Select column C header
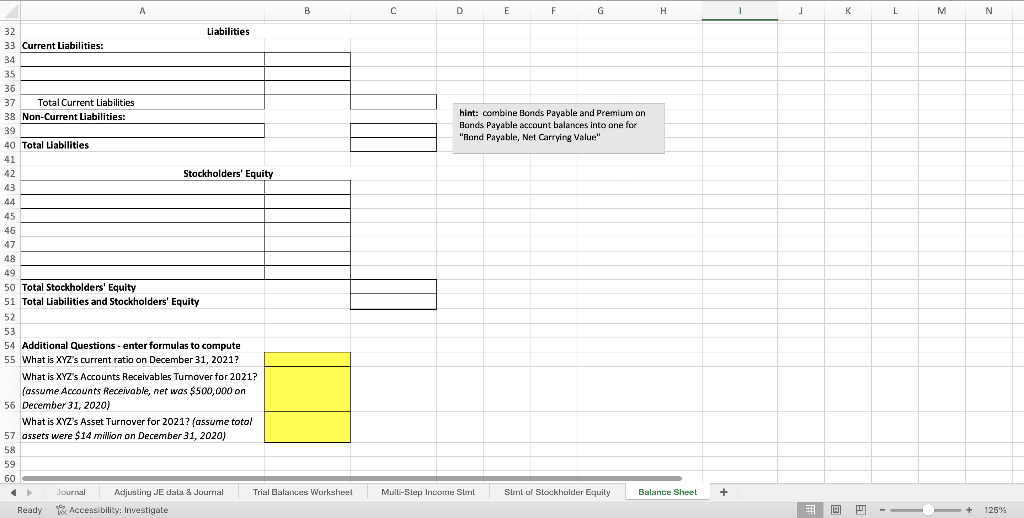1024x518 pixels. [393, 10]
